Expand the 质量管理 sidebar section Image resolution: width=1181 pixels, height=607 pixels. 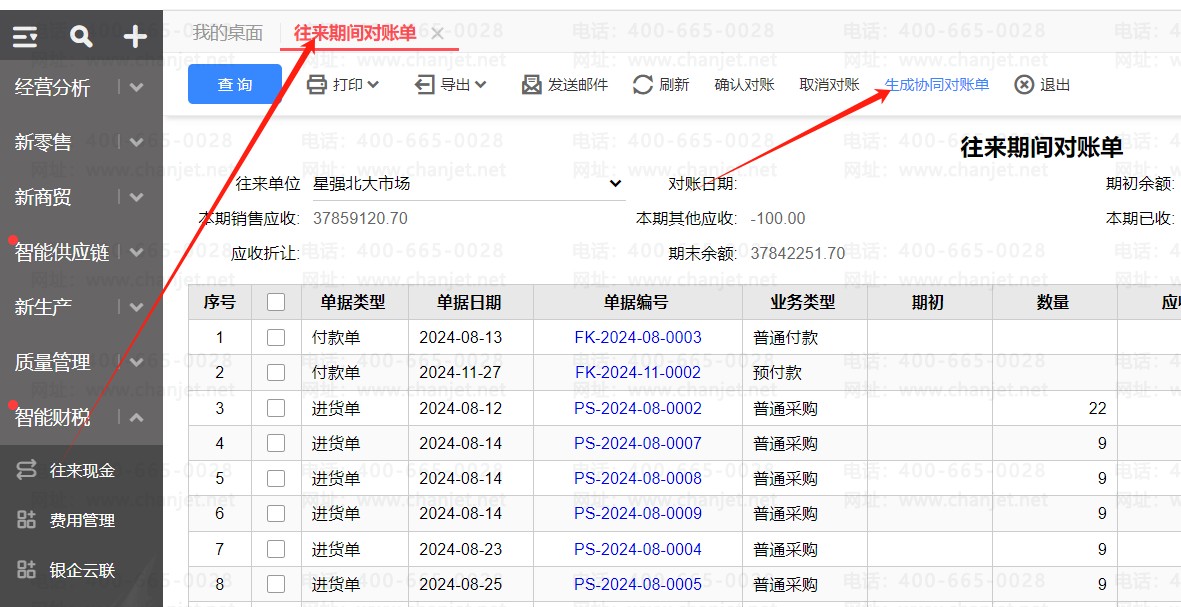point(136,362)
